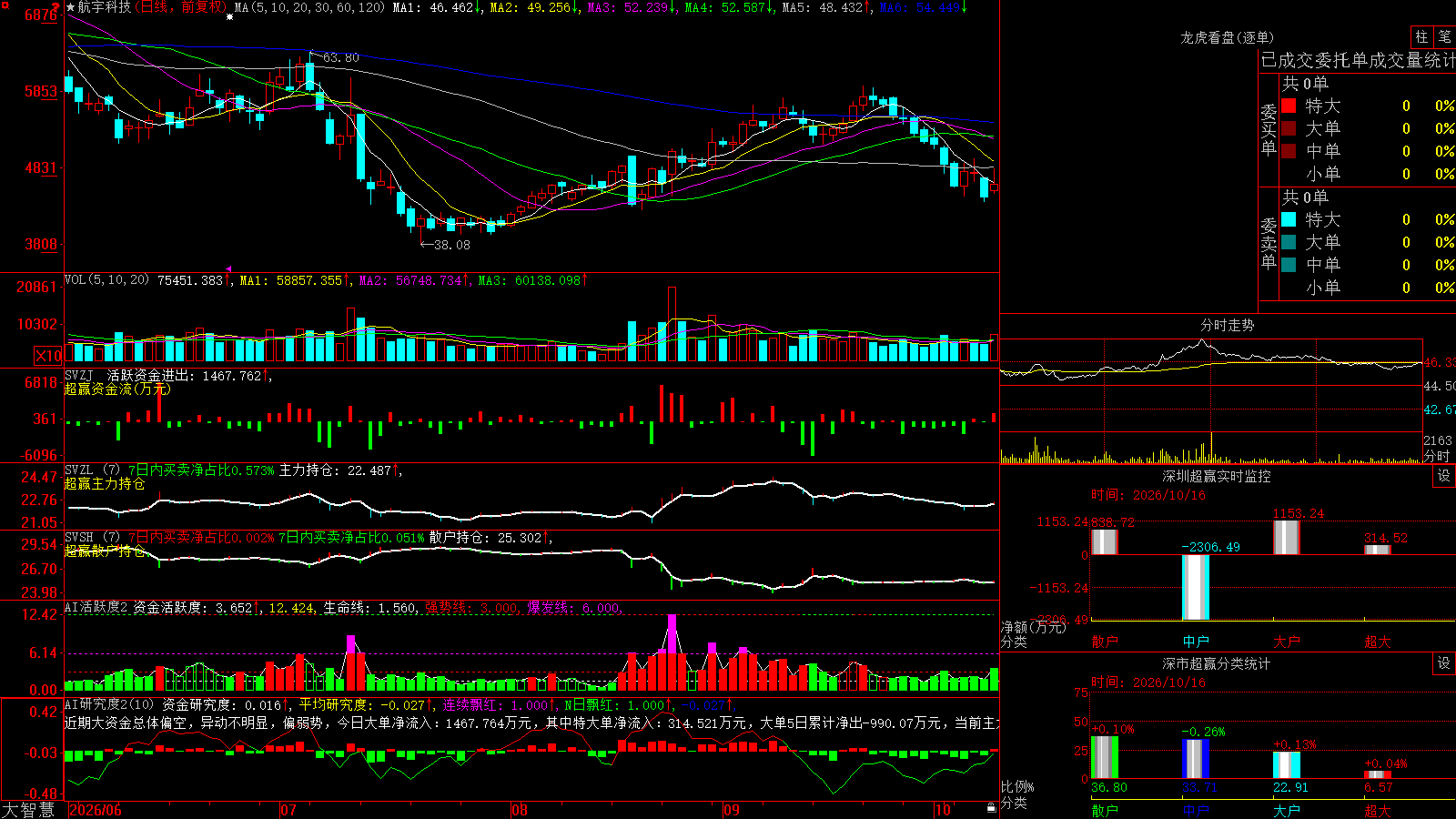
Task: Click the teal 大单 sell-order swatch
Action: tap(1289, 242)
